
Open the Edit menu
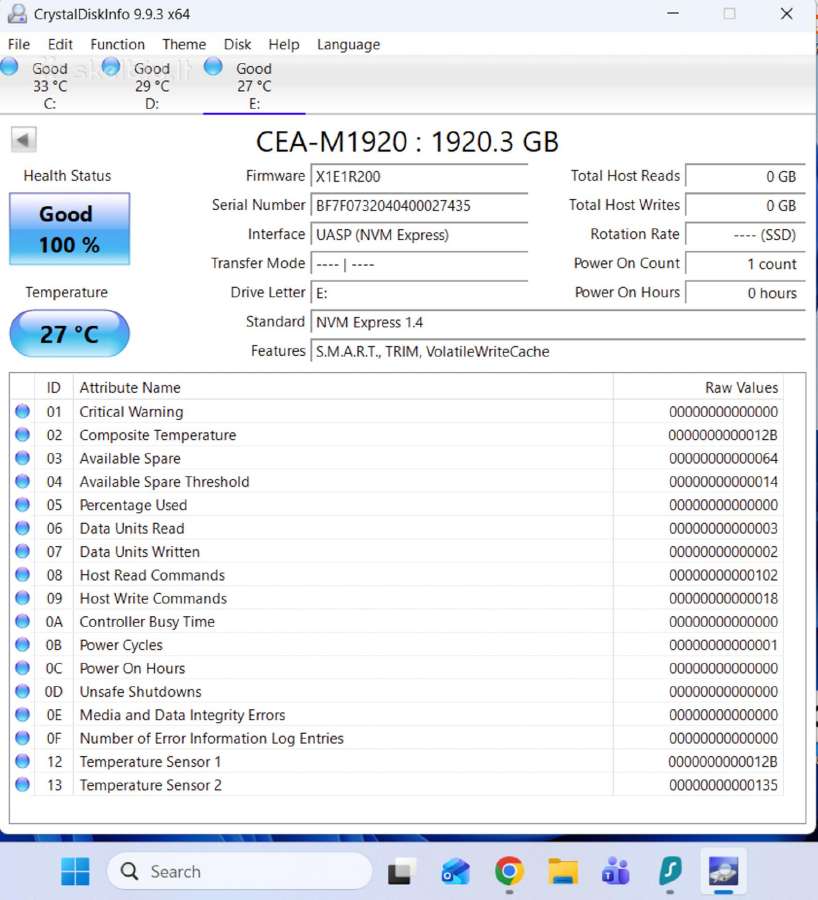coord(60,44)
